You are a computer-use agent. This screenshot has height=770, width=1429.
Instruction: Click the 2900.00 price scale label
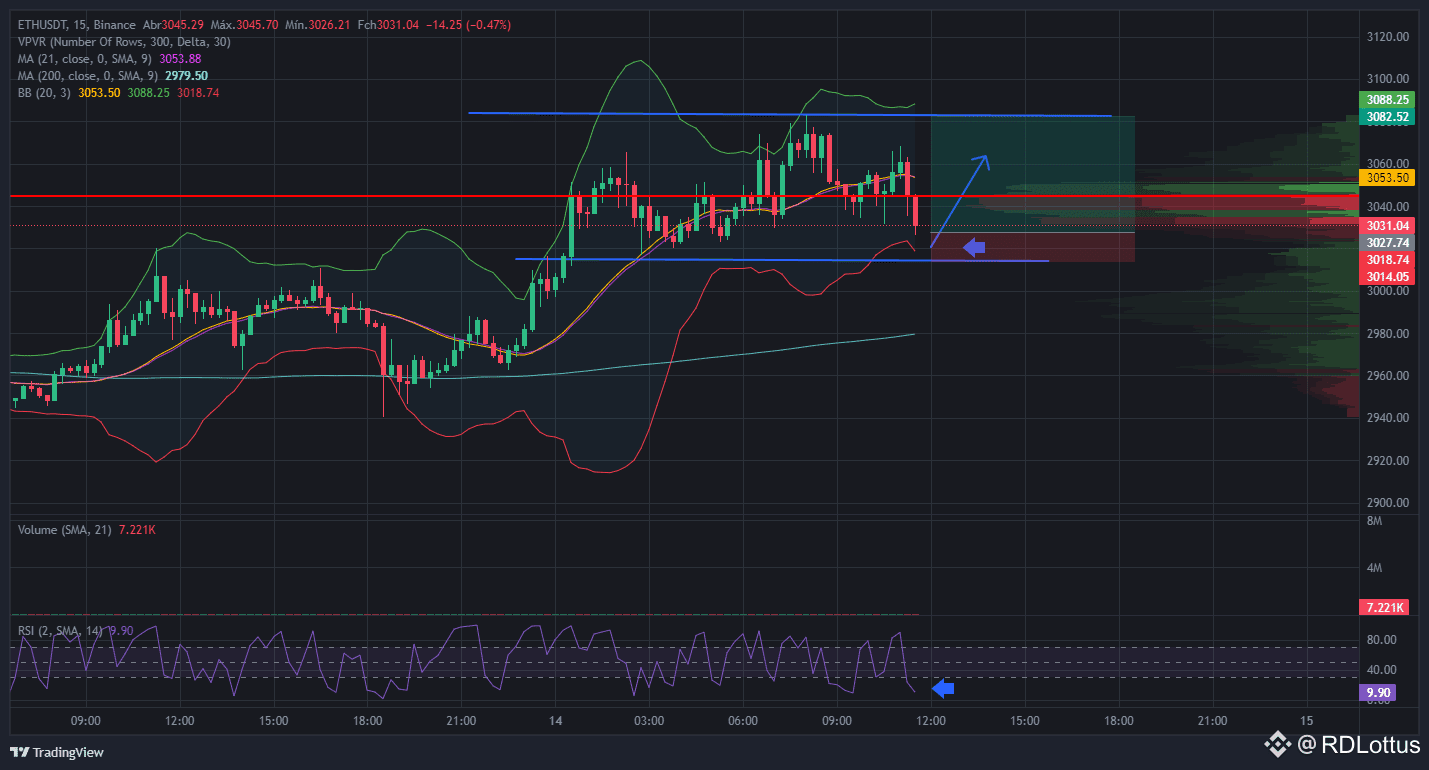tap(1387, 503)
